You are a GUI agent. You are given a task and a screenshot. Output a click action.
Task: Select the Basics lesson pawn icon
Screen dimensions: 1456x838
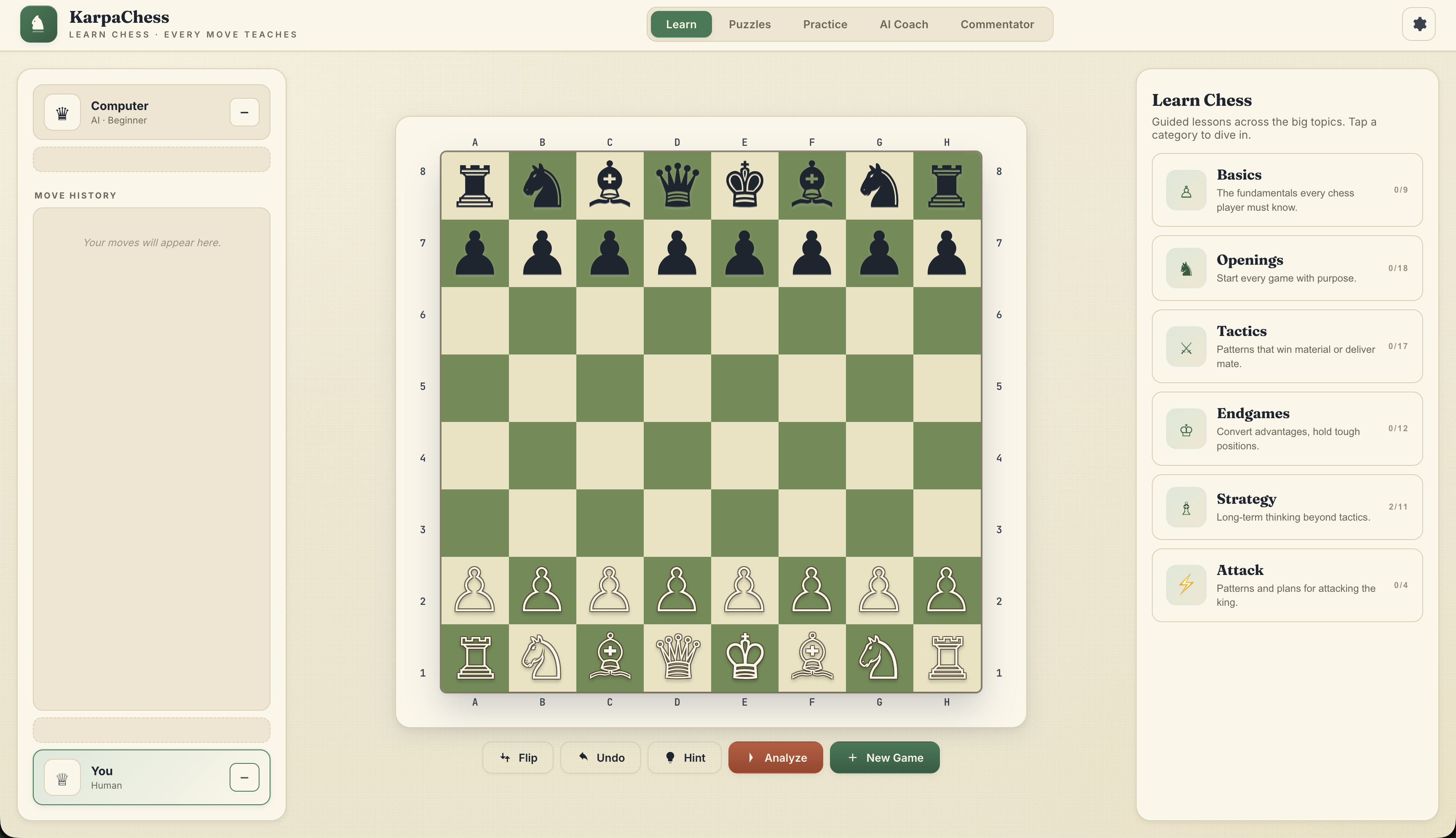coord(1186,190)
